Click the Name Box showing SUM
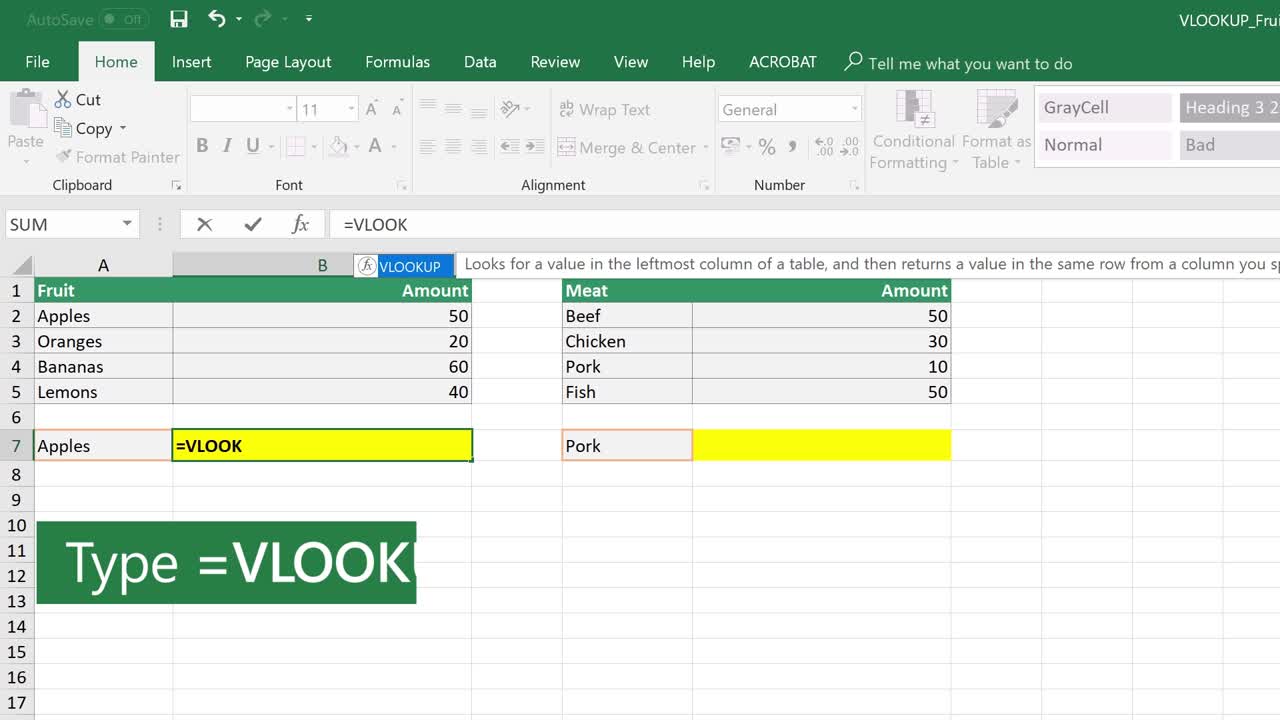The width and height of the screenshot is (1280, 720). [70, 224]
